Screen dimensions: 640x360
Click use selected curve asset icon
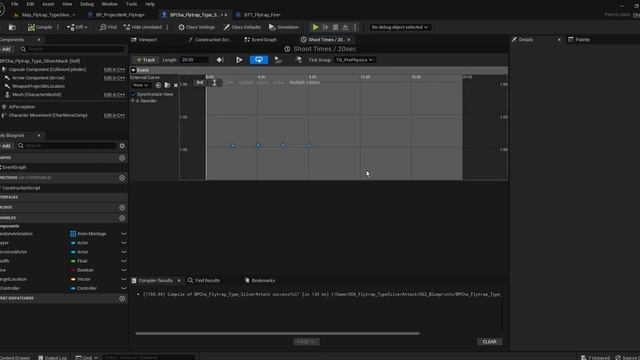158,85
